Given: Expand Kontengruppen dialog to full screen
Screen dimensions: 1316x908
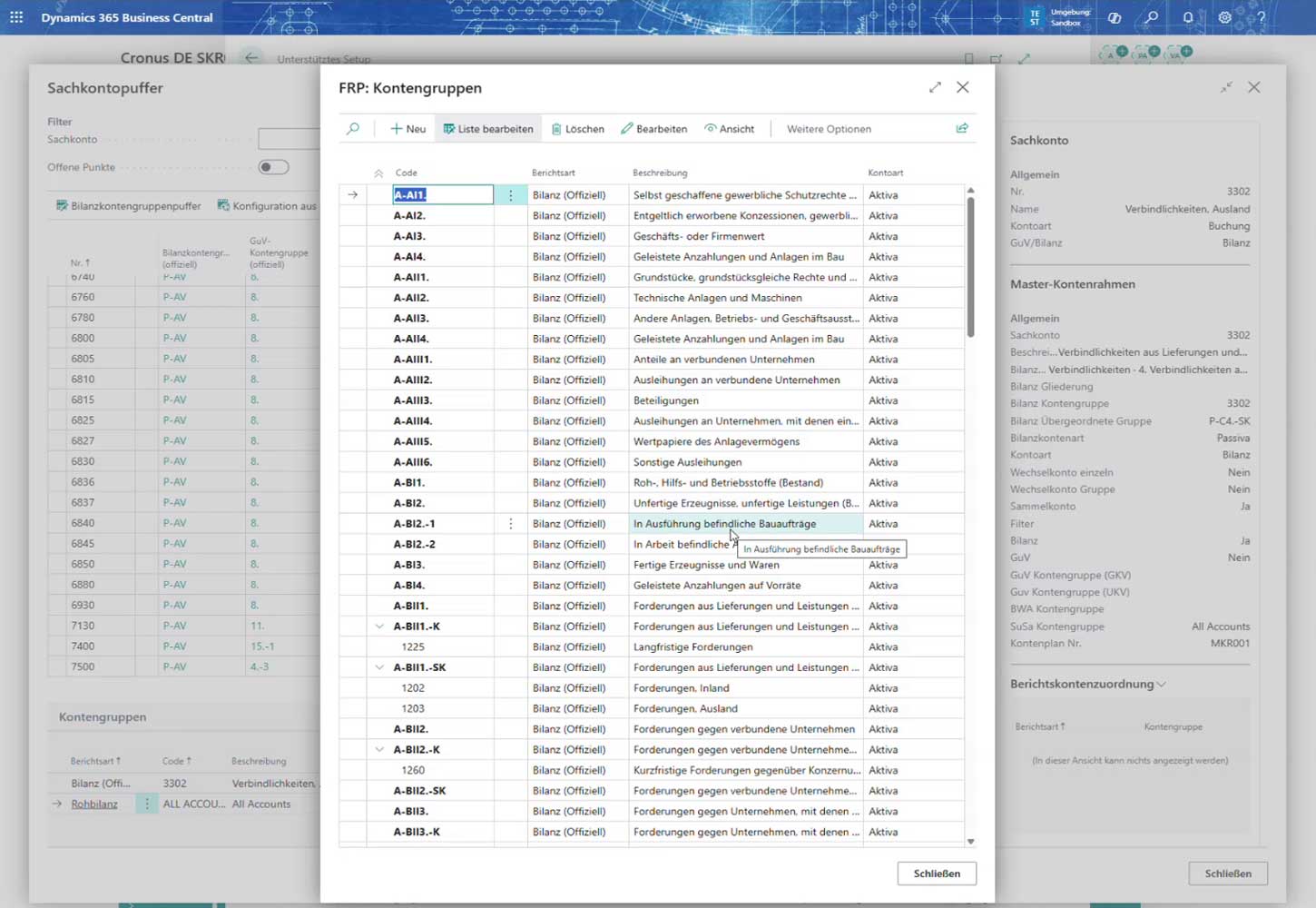Looking at the screenshot, I should click(935, 87).
